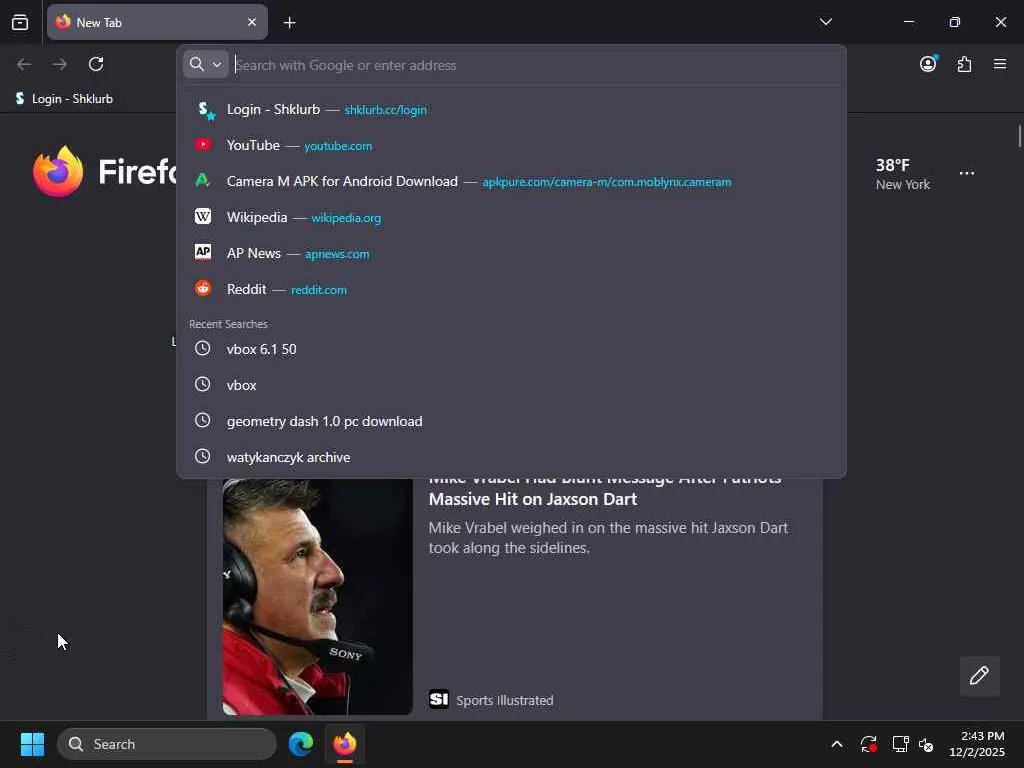Go back with the back arrow
This screenshot has height=768, width=1024.
[x=24, y=64]
